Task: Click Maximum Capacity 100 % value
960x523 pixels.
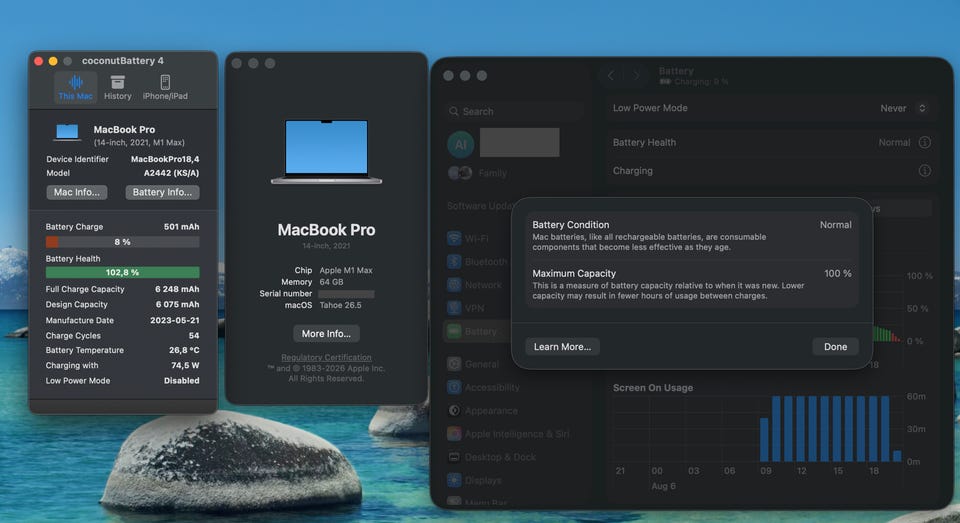Action: point(838,274)
